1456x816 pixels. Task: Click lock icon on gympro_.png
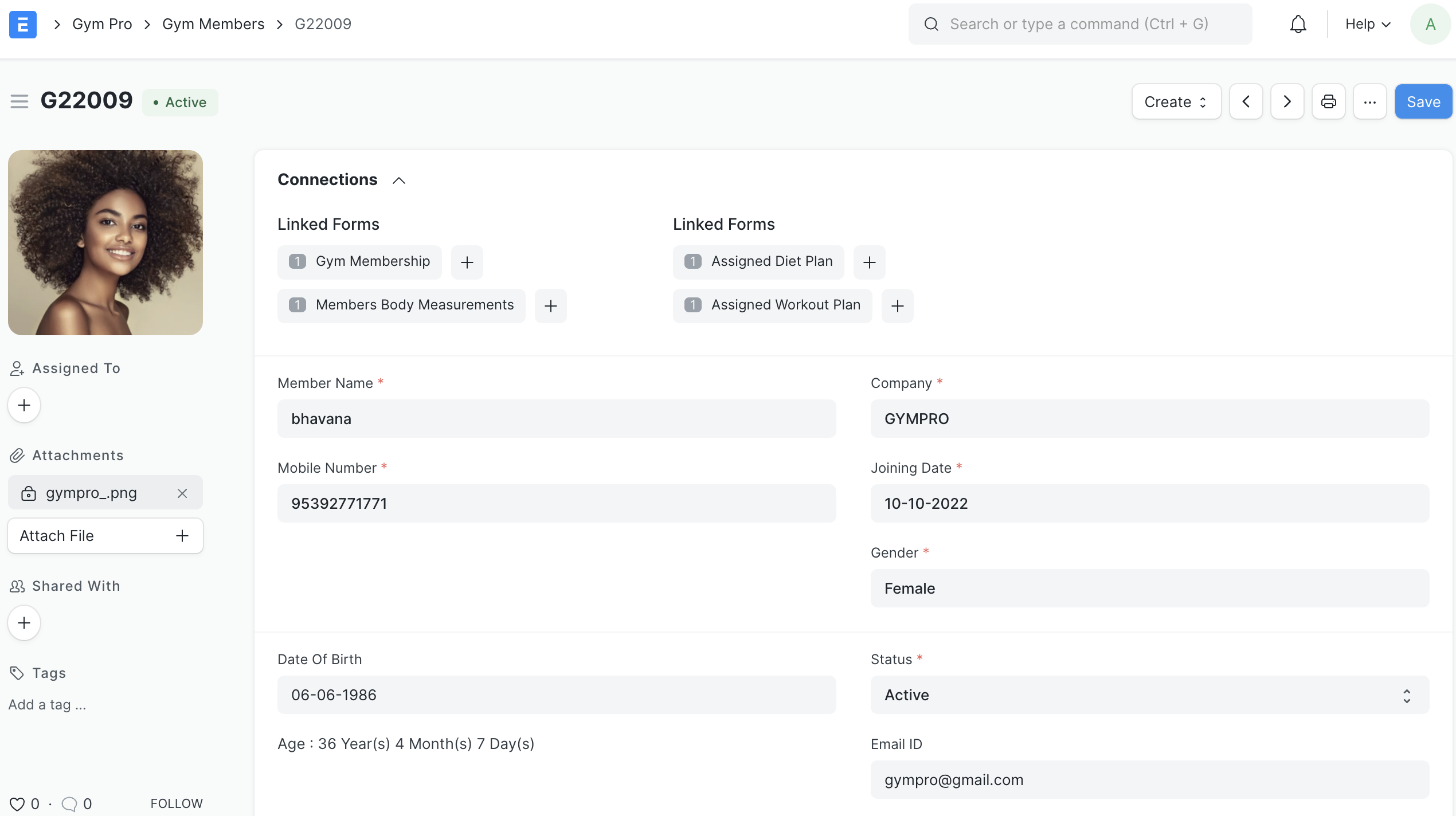[29, 493]
